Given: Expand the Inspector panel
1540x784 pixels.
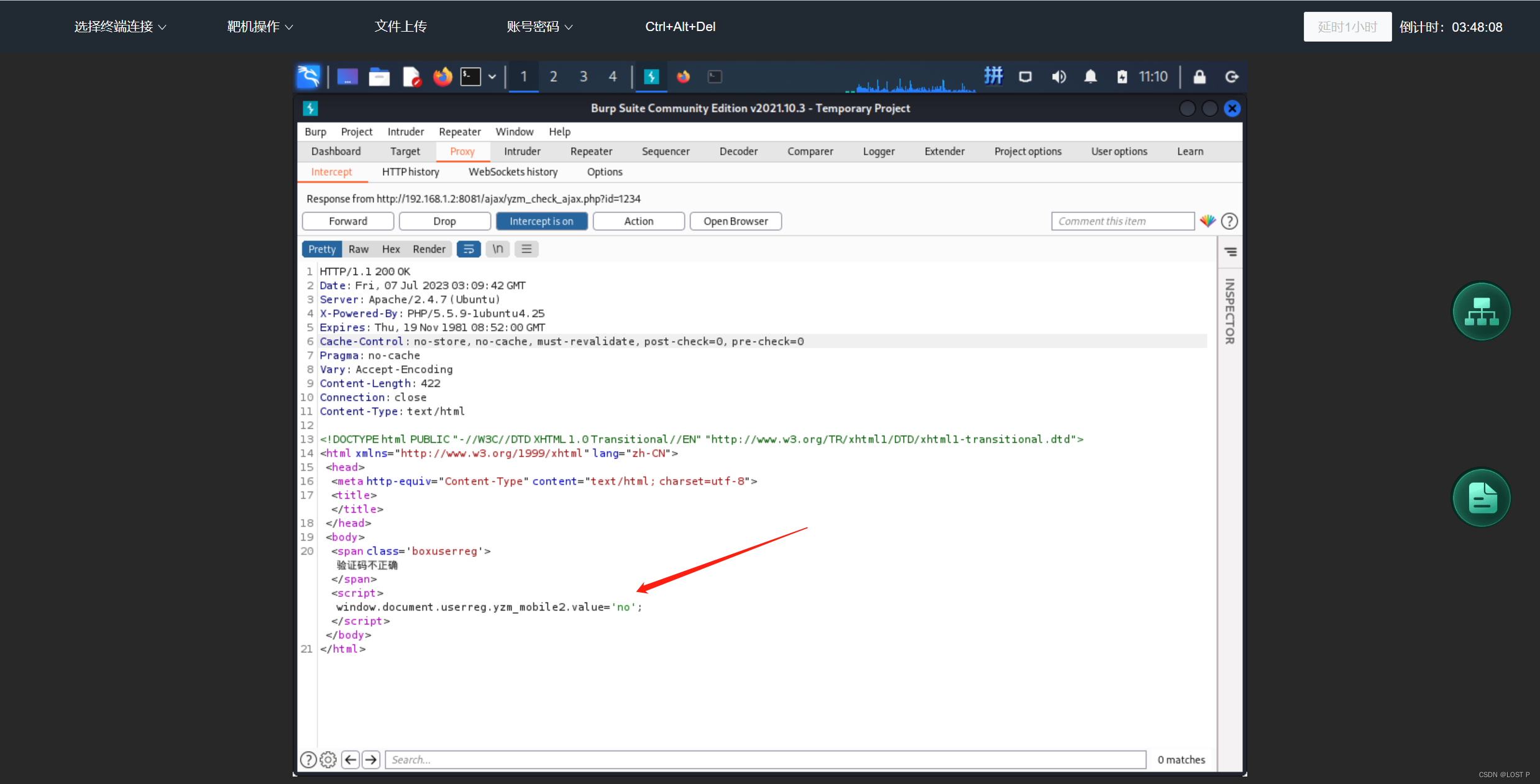Looking at the screenshot, I should point(1231,252).
